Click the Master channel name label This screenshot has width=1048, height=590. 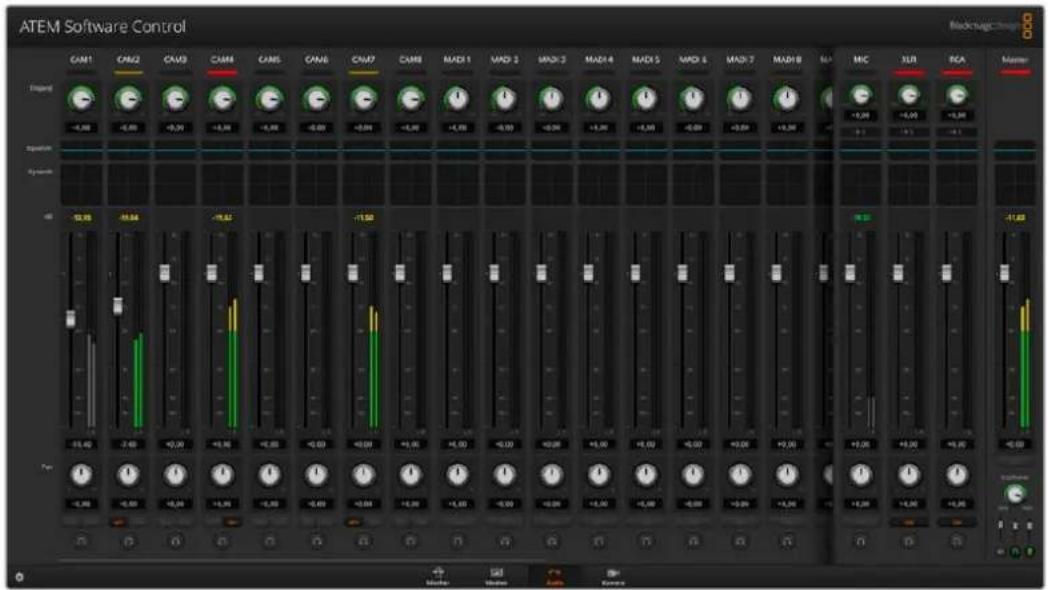(1015, 59)
